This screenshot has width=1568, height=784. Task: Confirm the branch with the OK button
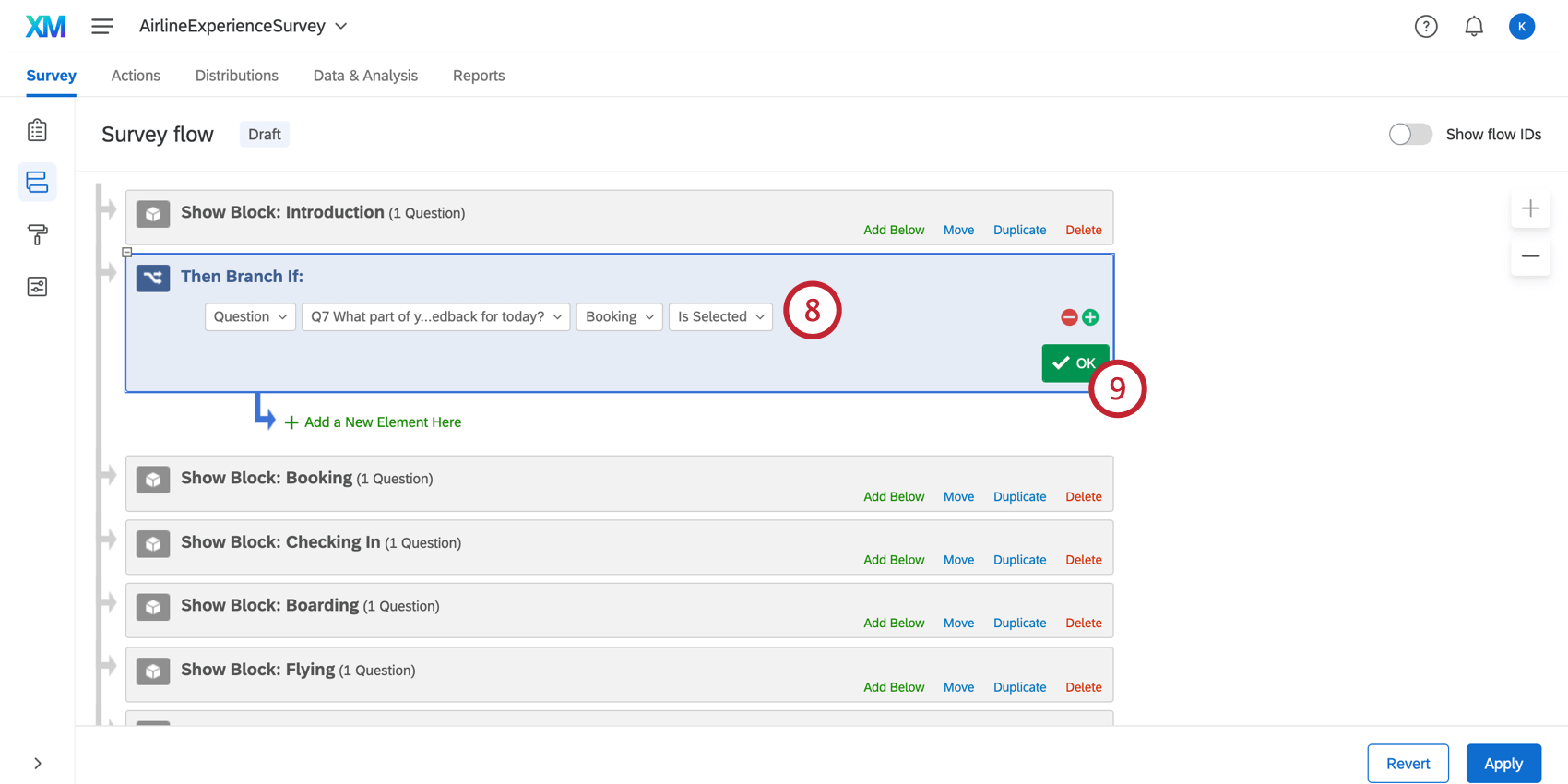[x=1075, y=363]
